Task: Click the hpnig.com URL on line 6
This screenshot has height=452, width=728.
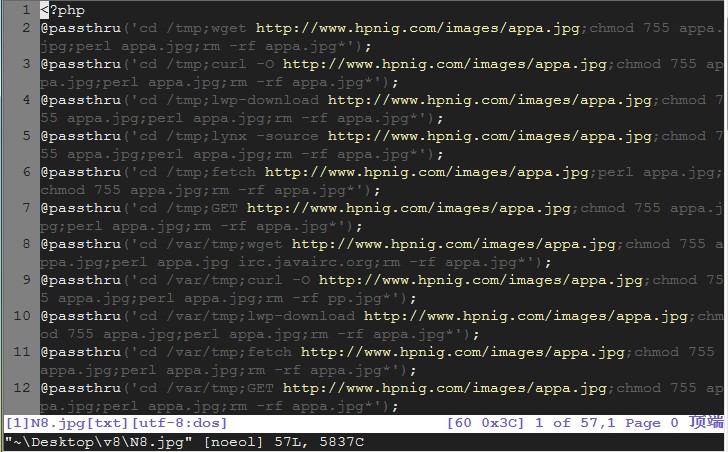Action: point(427,173)
